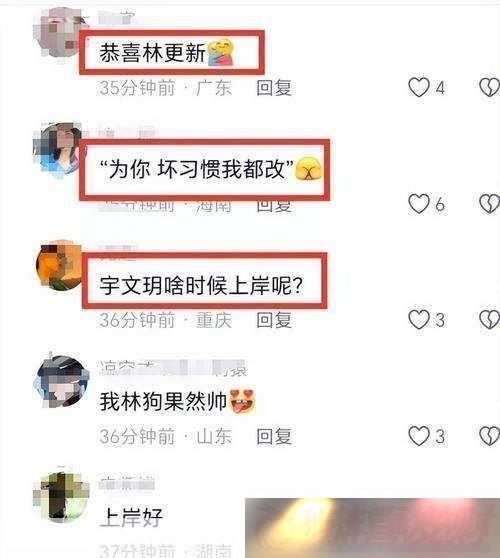Like the 宇文玥啥时候上岸呢 comment

419,320
